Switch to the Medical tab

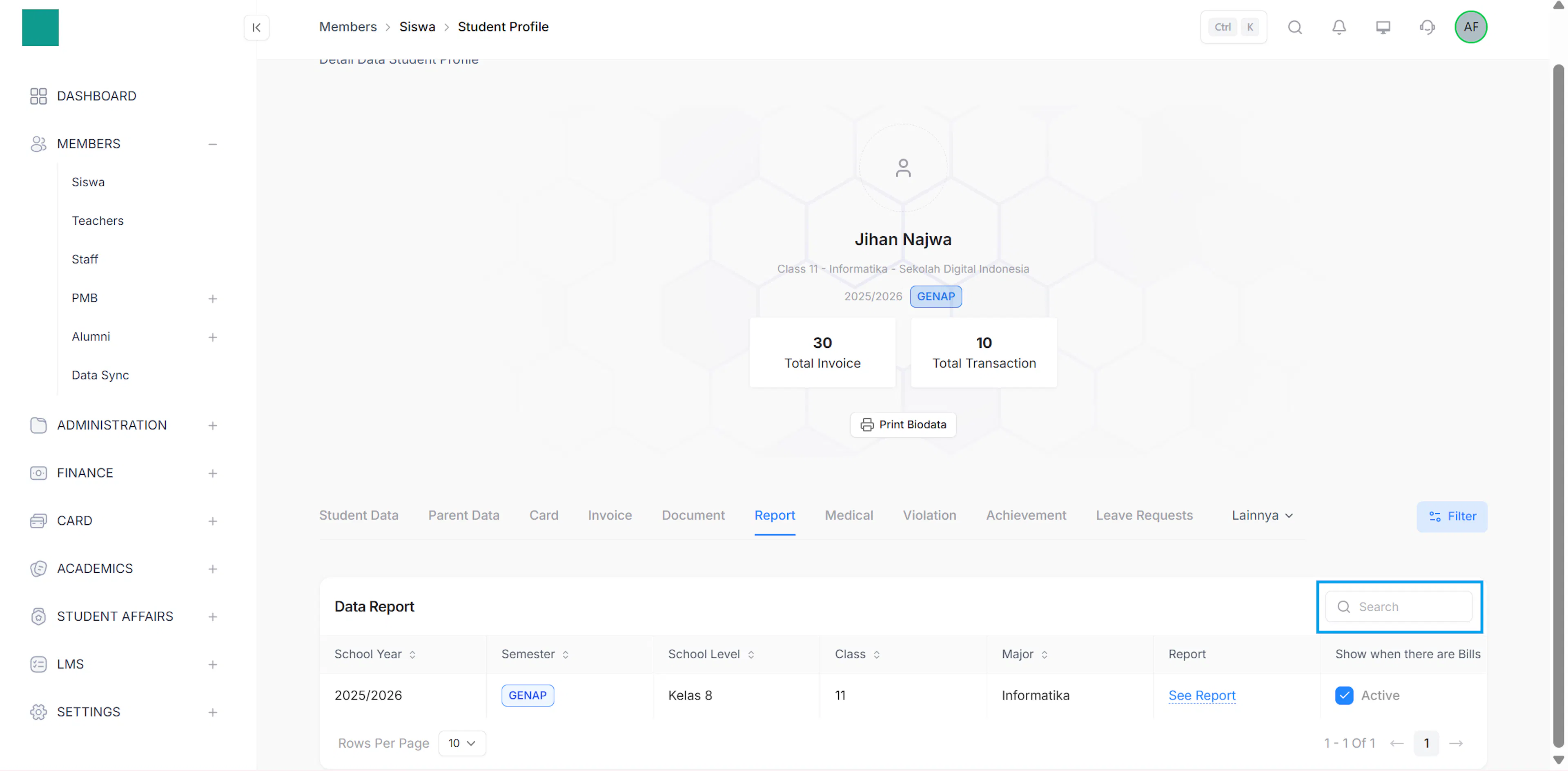click(x=849, y=515)
